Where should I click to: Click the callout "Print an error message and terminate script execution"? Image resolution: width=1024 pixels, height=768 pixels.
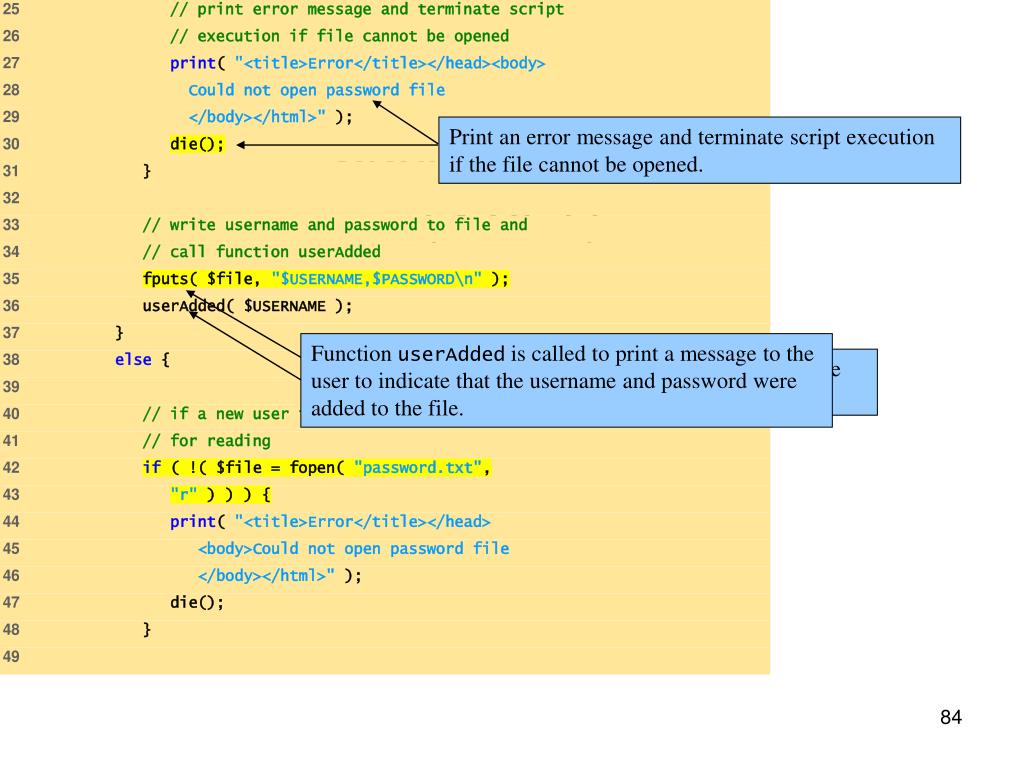click(x=699, y=150)
